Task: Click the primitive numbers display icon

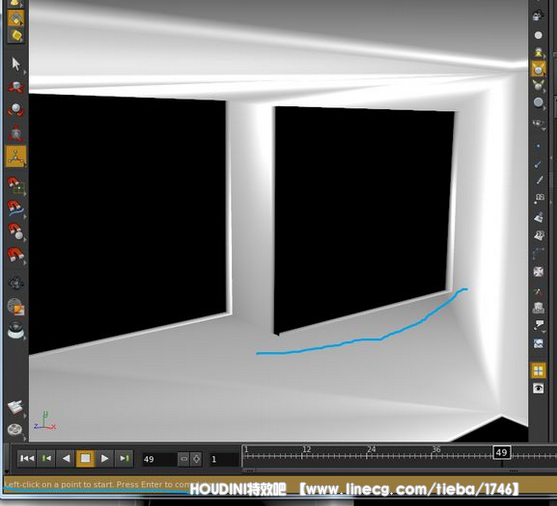Action: [x=539, y=235]
